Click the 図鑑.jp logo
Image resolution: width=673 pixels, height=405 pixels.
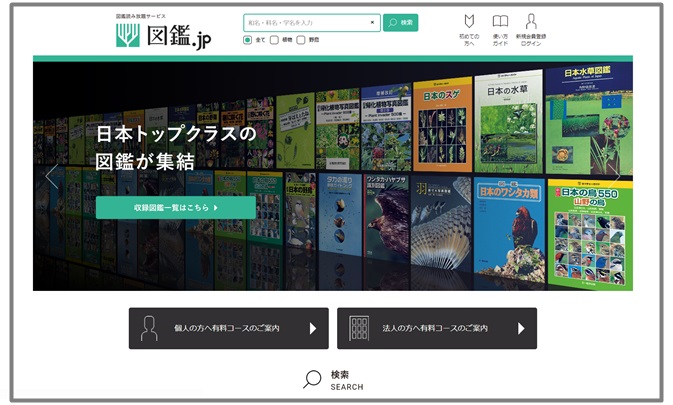[164, 35]
